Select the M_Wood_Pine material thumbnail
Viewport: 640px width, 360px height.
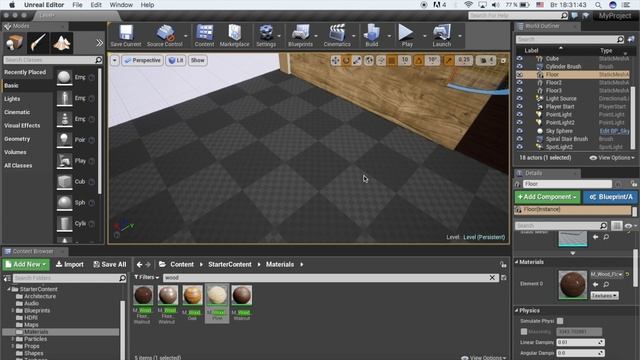point(217,295)
